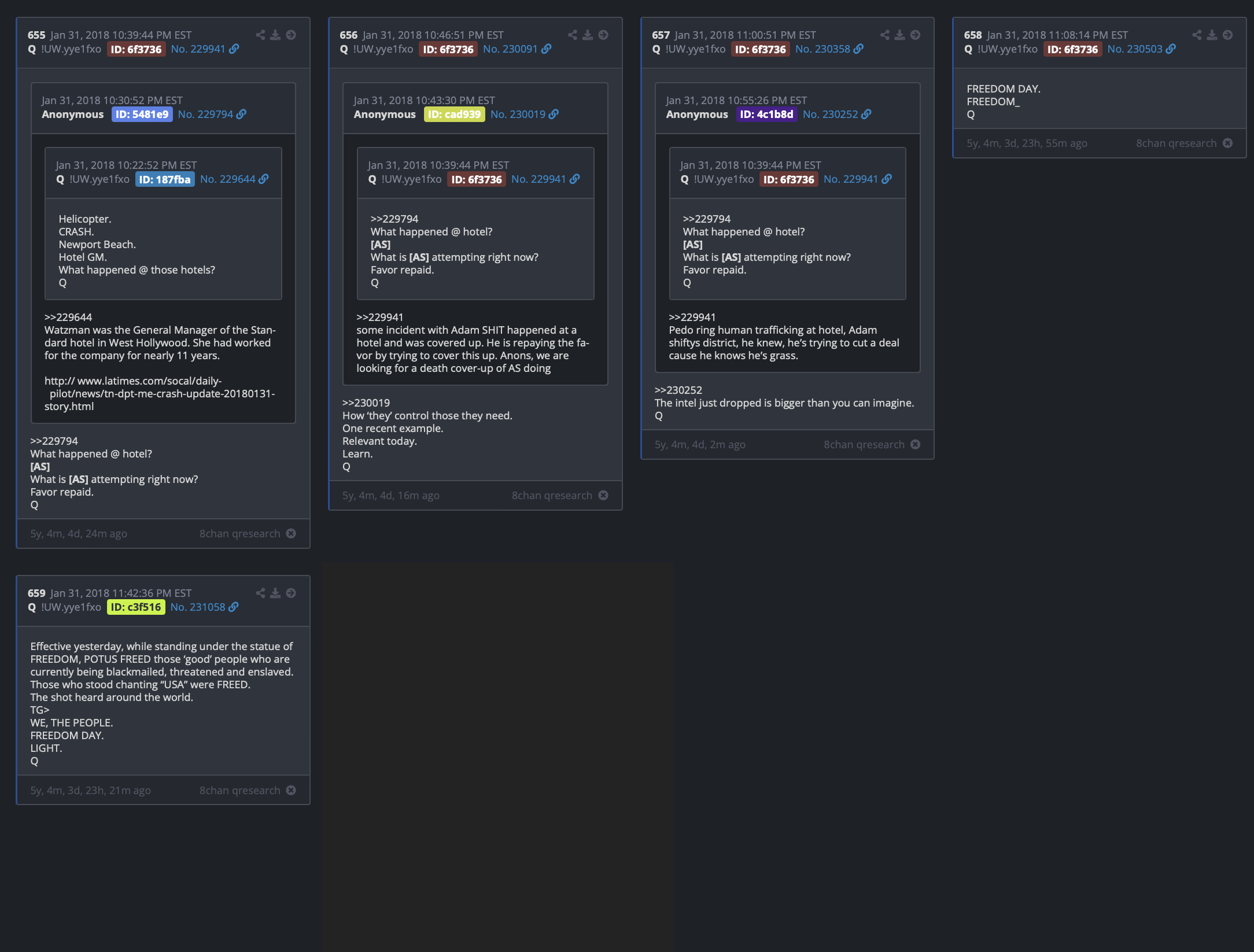
Task: Click 8chan qresearch label on post 658
Action: (x=1176, y=143)
